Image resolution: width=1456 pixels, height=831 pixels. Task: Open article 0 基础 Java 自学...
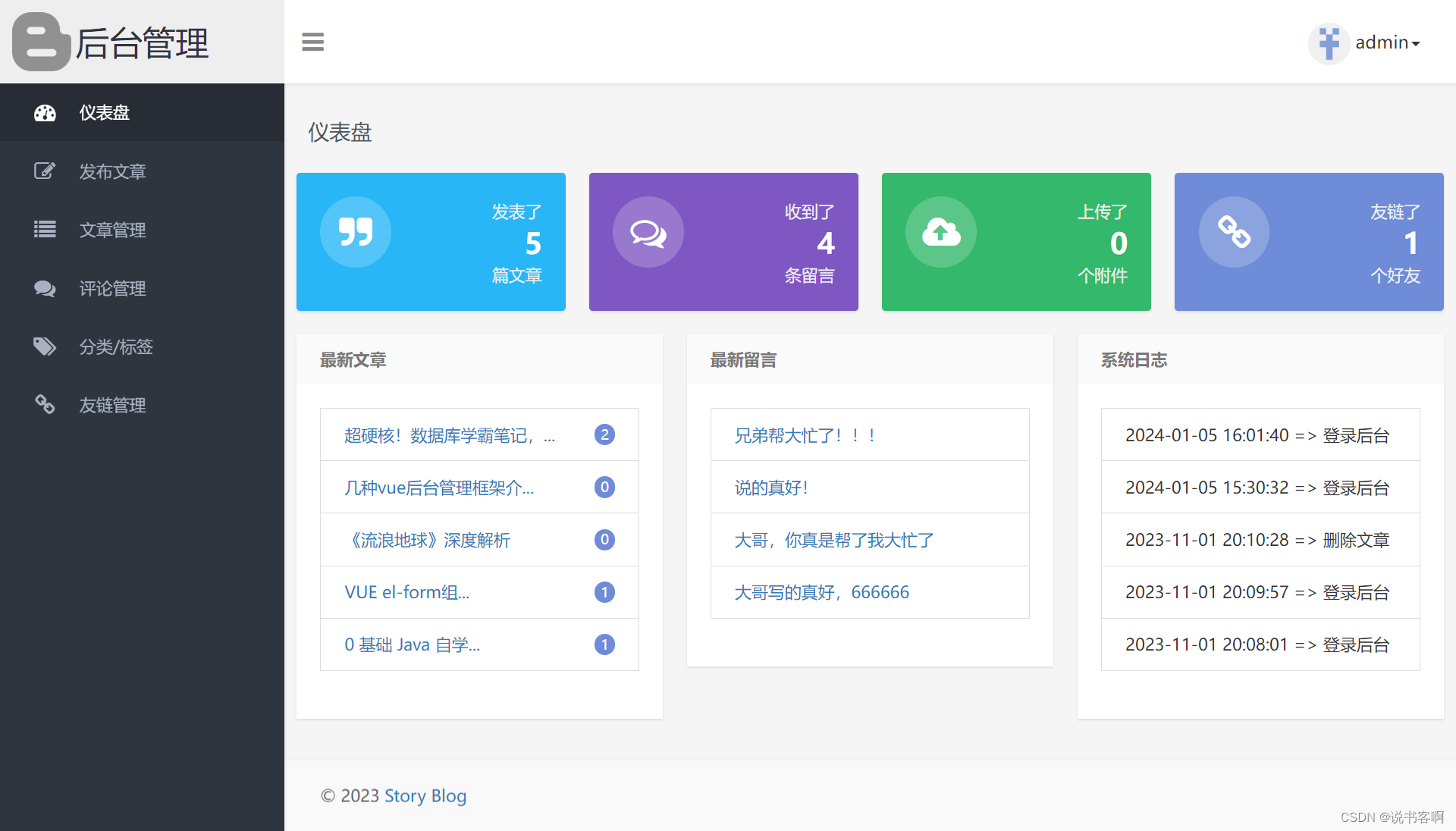coord(413,644)
